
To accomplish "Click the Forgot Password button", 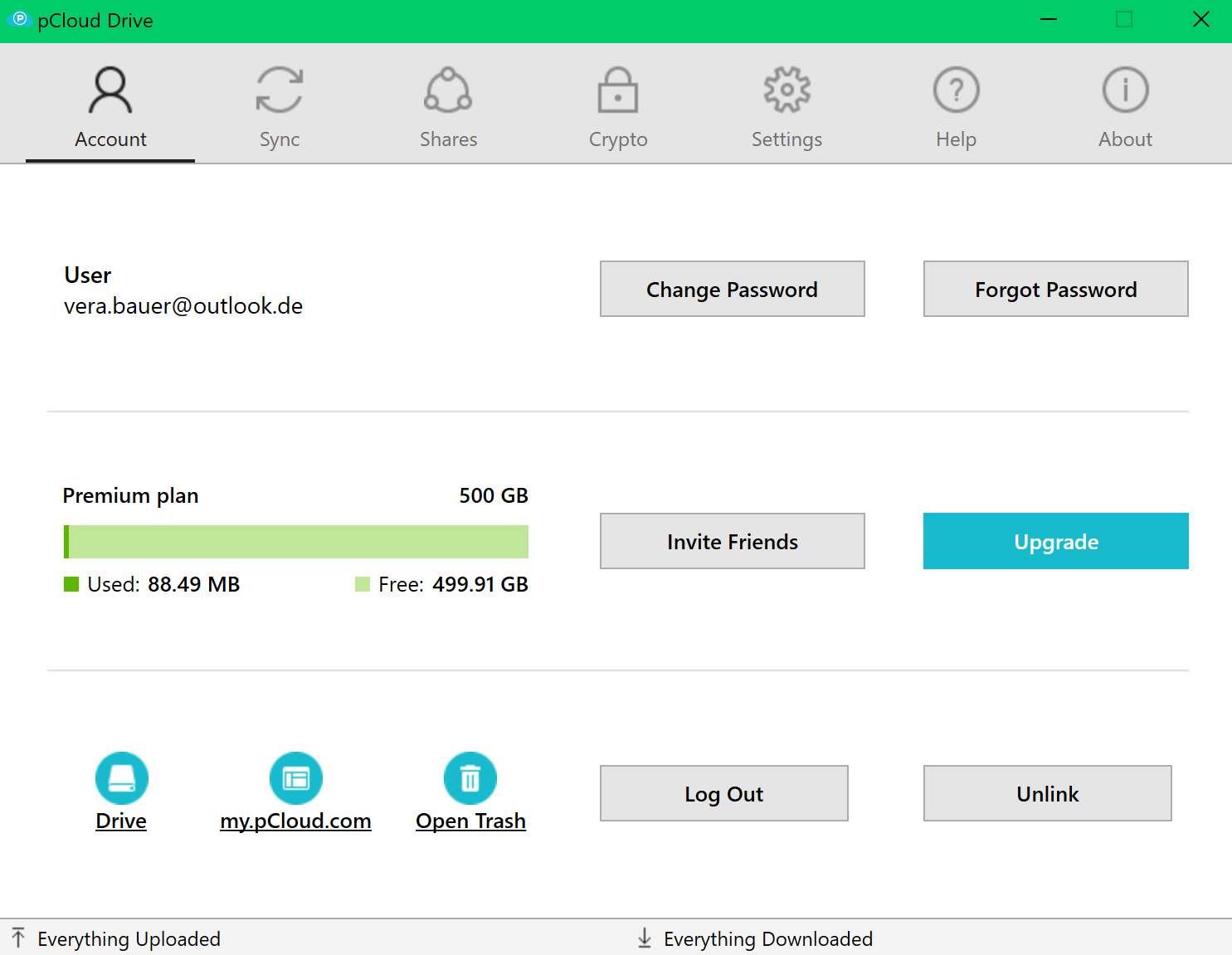I will [1056, 289].
